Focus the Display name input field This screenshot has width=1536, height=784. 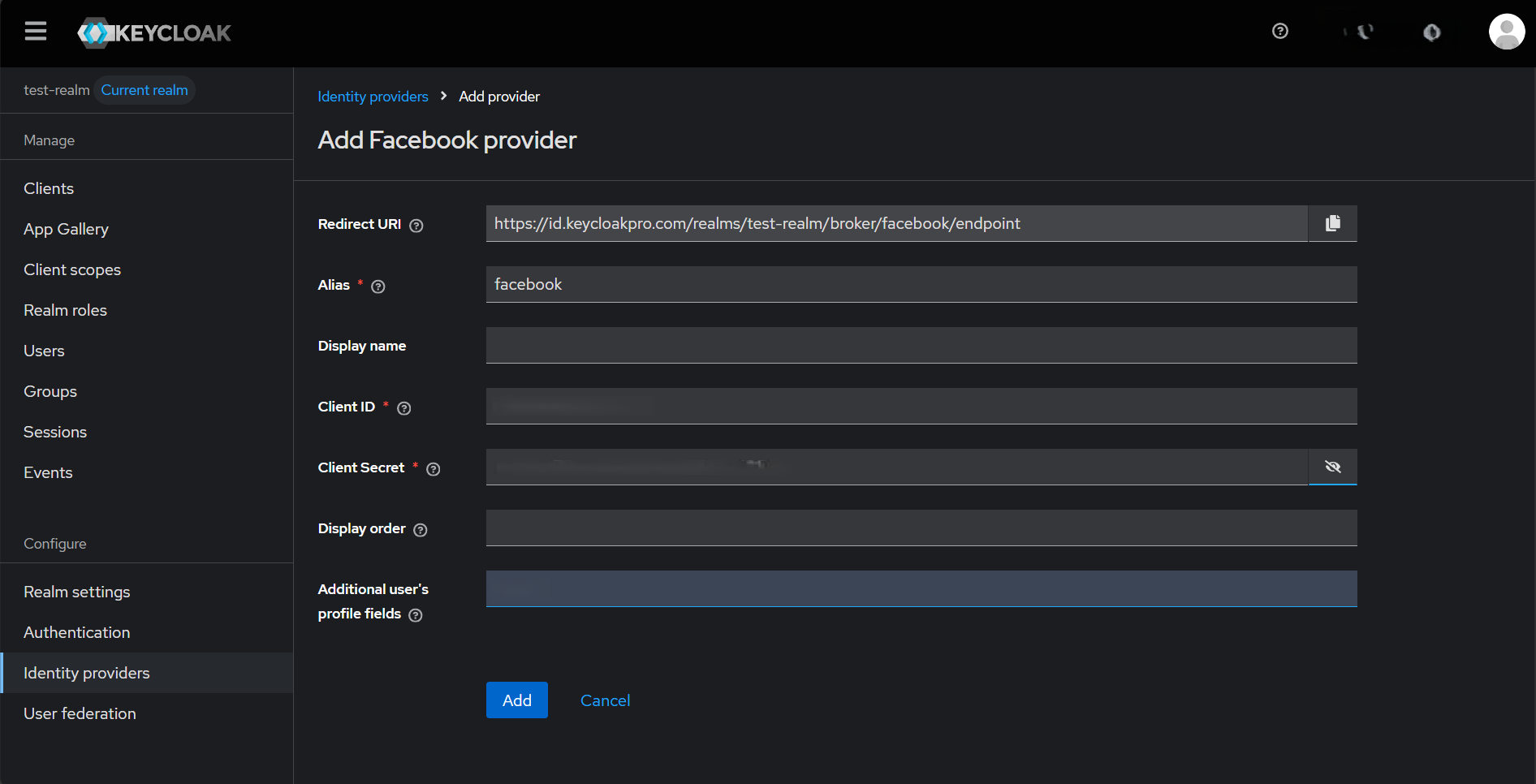pos(921,345)
